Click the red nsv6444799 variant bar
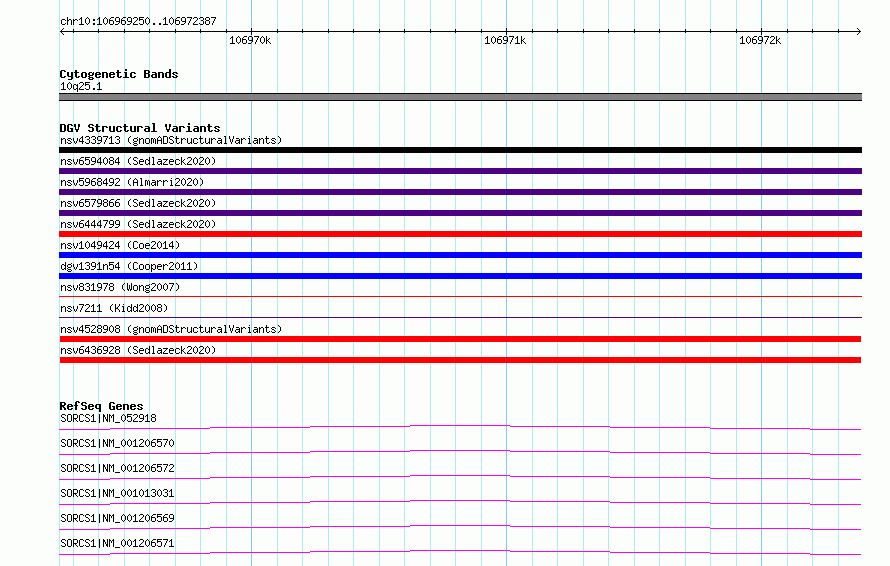Image resolution: width=890 pixels, height=566 pixels. click(x=460, y=234)
